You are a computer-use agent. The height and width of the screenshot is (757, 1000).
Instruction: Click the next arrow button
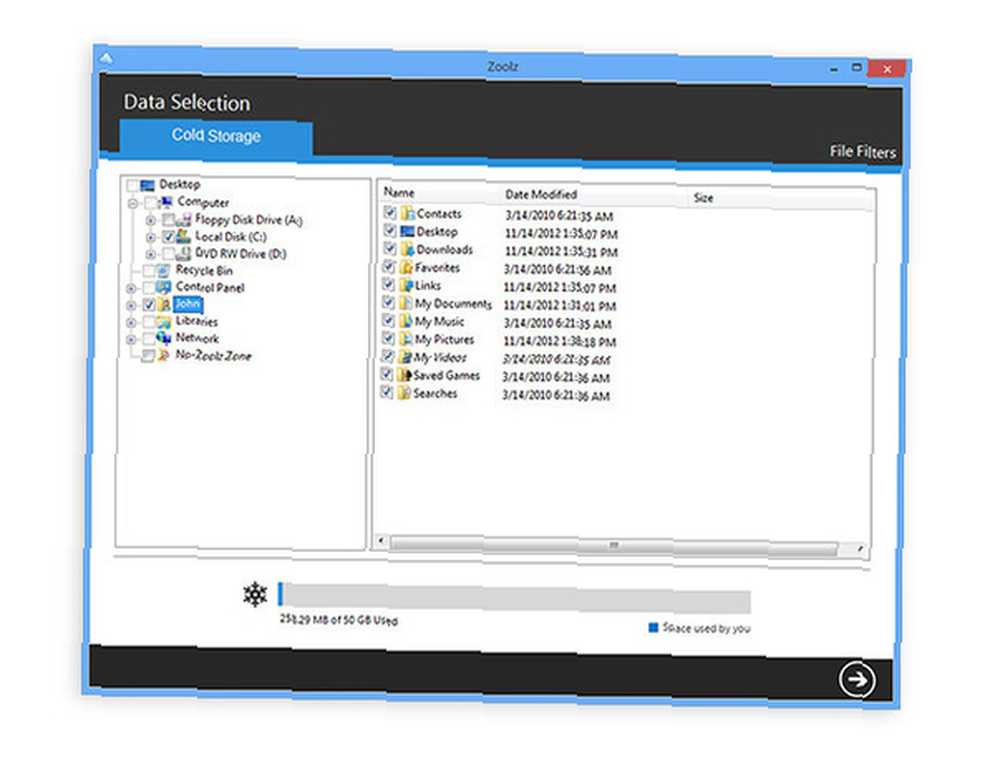[857, 680]
